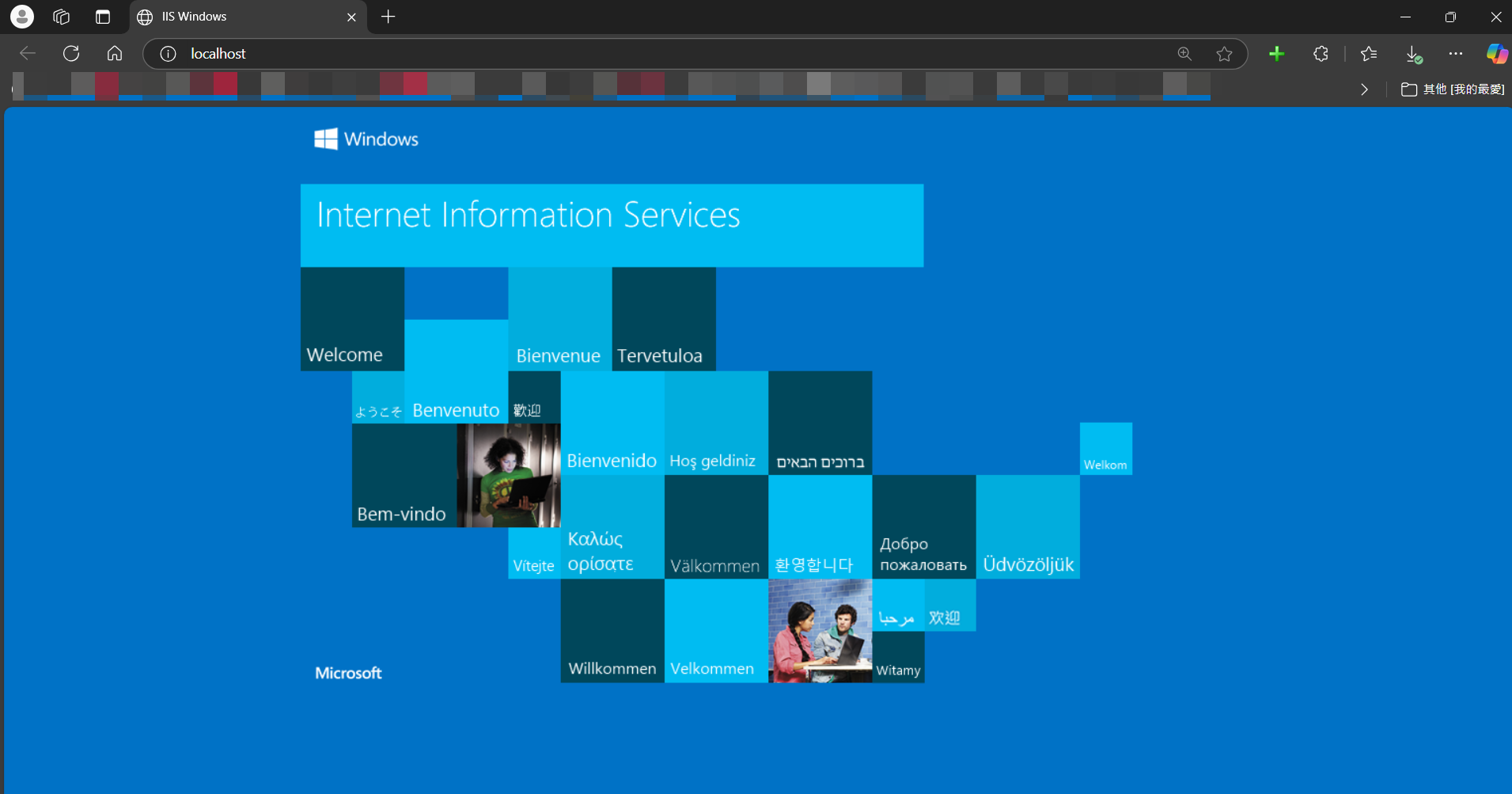The height and width of the screenshot is (794, 1512).
Task: Open the downloads icon
Action: pyautogui.click(x=1414, y=53)
